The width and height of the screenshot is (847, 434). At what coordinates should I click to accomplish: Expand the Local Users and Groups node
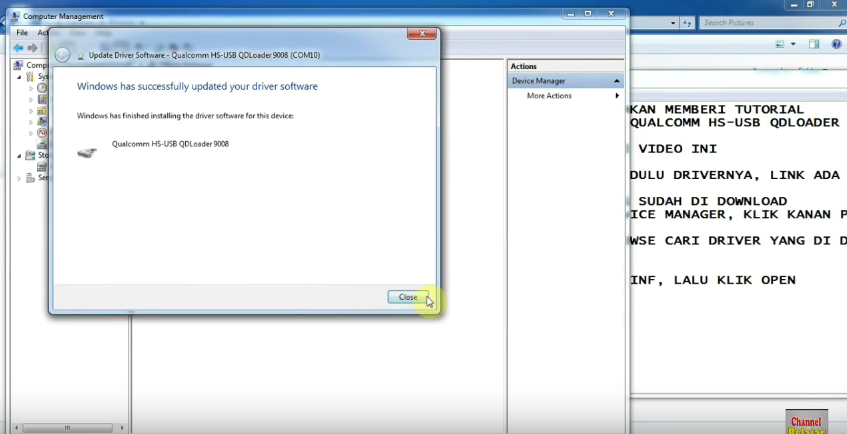tap(31, 122)
